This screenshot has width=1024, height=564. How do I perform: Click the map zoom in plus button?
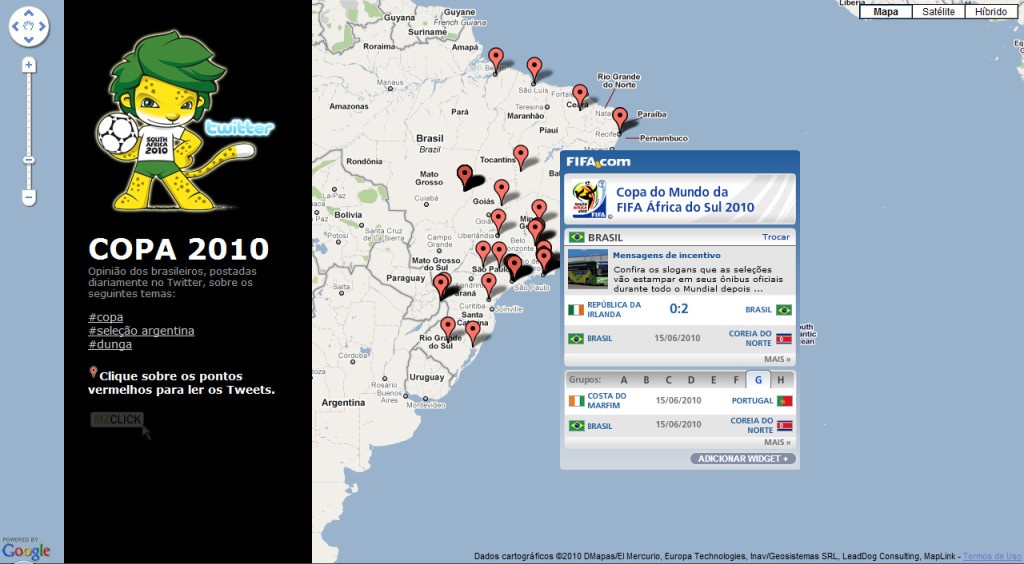(x=29, y=65)
